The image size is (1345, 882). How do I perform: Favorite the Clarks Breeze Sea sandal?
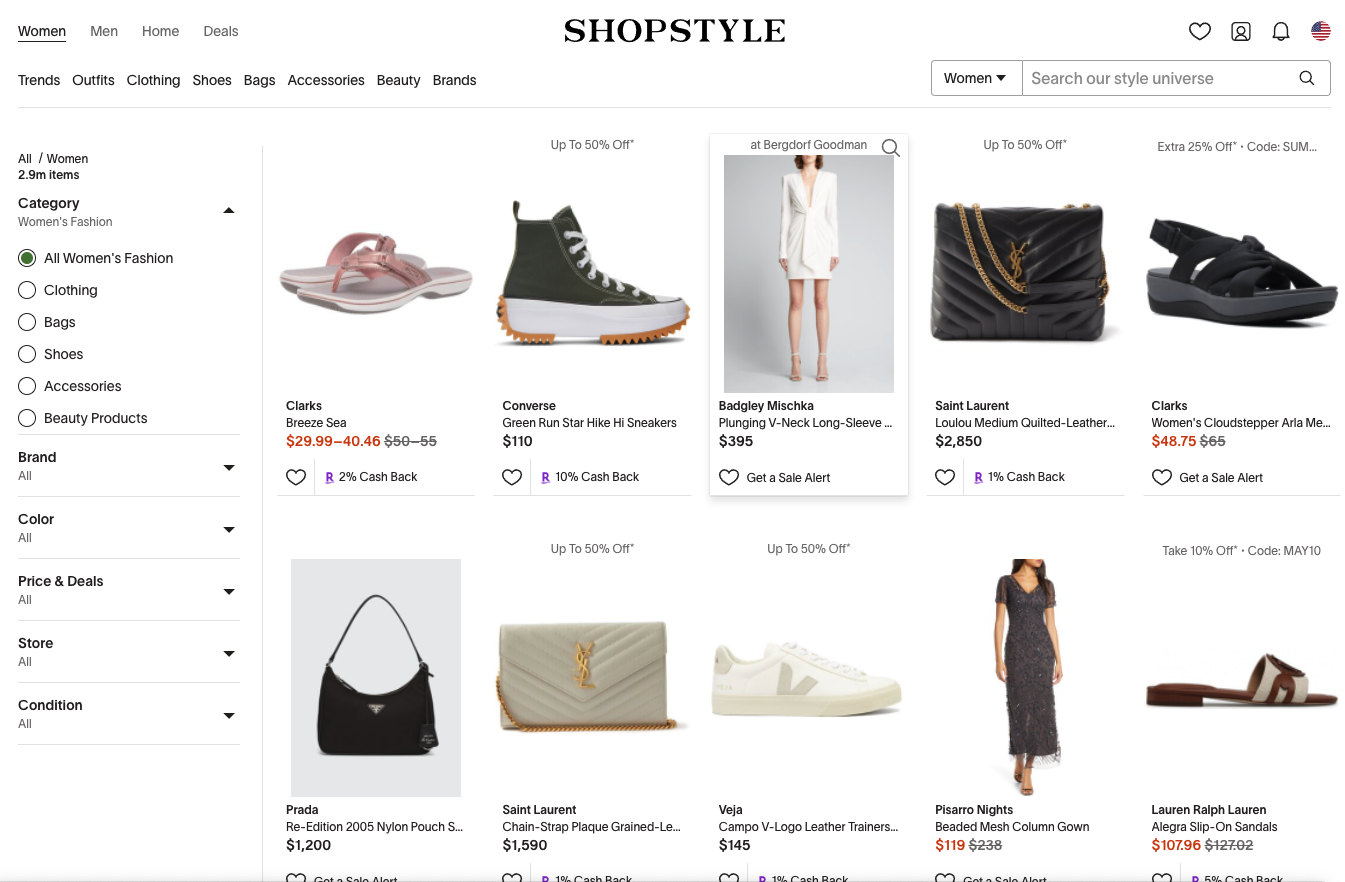(x=296, y=477)
